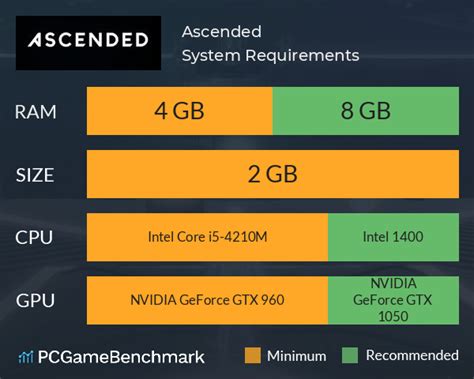Select the 8 GB recommended RAM bar

click(x=366, y=111)
